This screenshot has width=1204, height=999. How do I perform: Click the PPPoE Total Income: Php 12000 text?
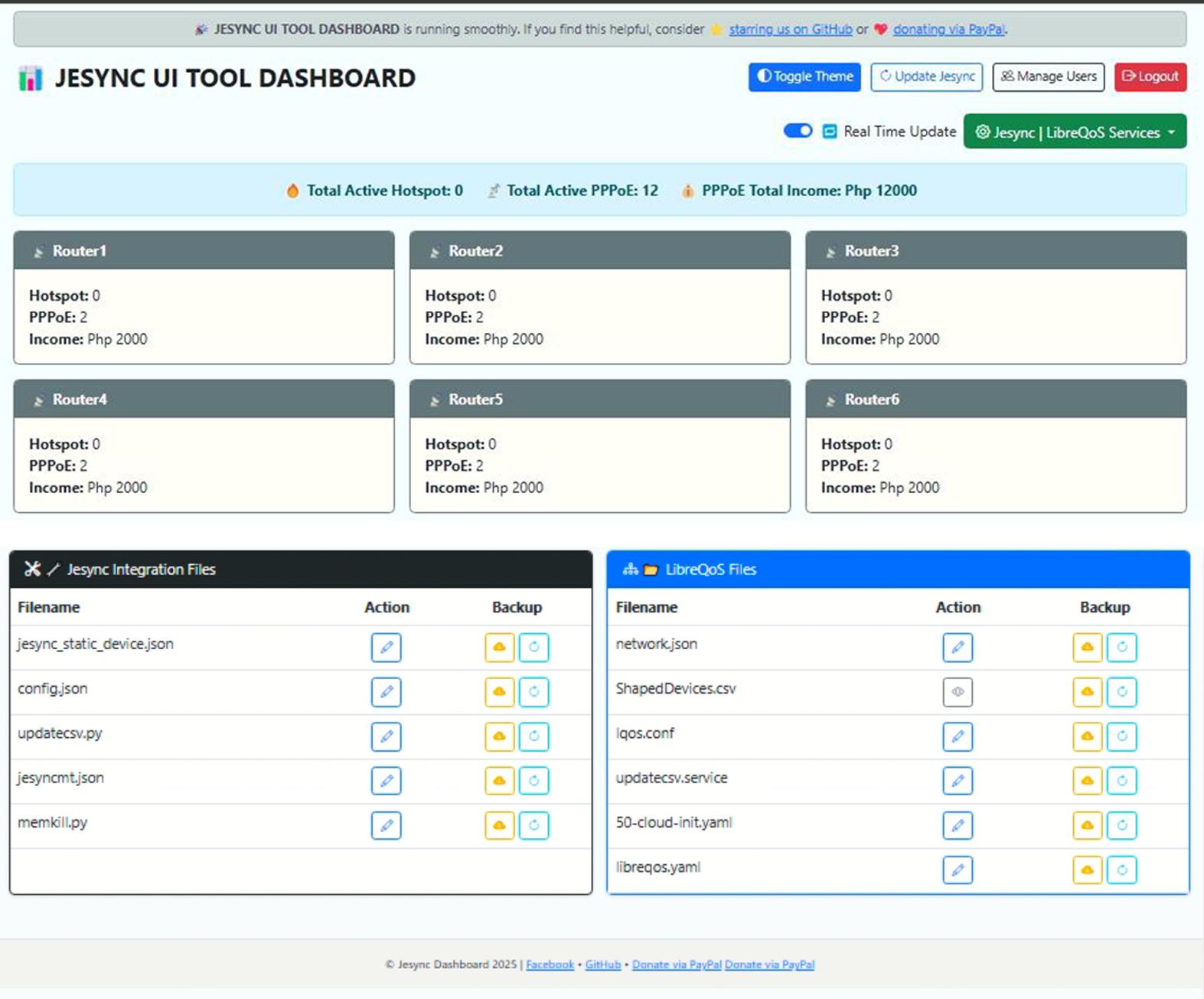[x=809, y=191]
